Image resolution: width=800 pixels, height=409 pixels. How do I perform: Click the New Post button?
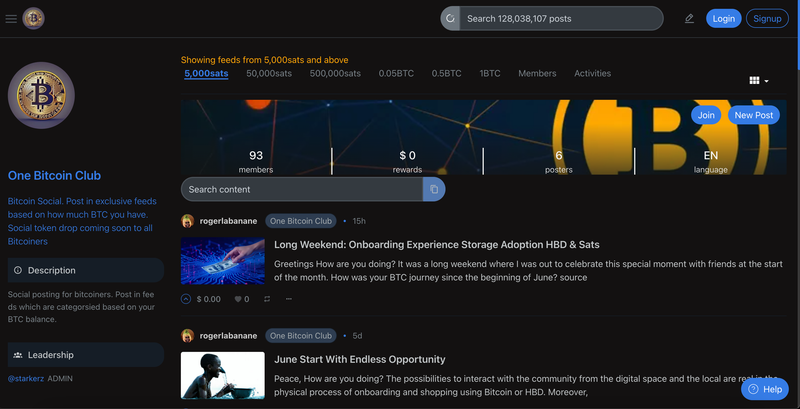click(x=754, y=115)
